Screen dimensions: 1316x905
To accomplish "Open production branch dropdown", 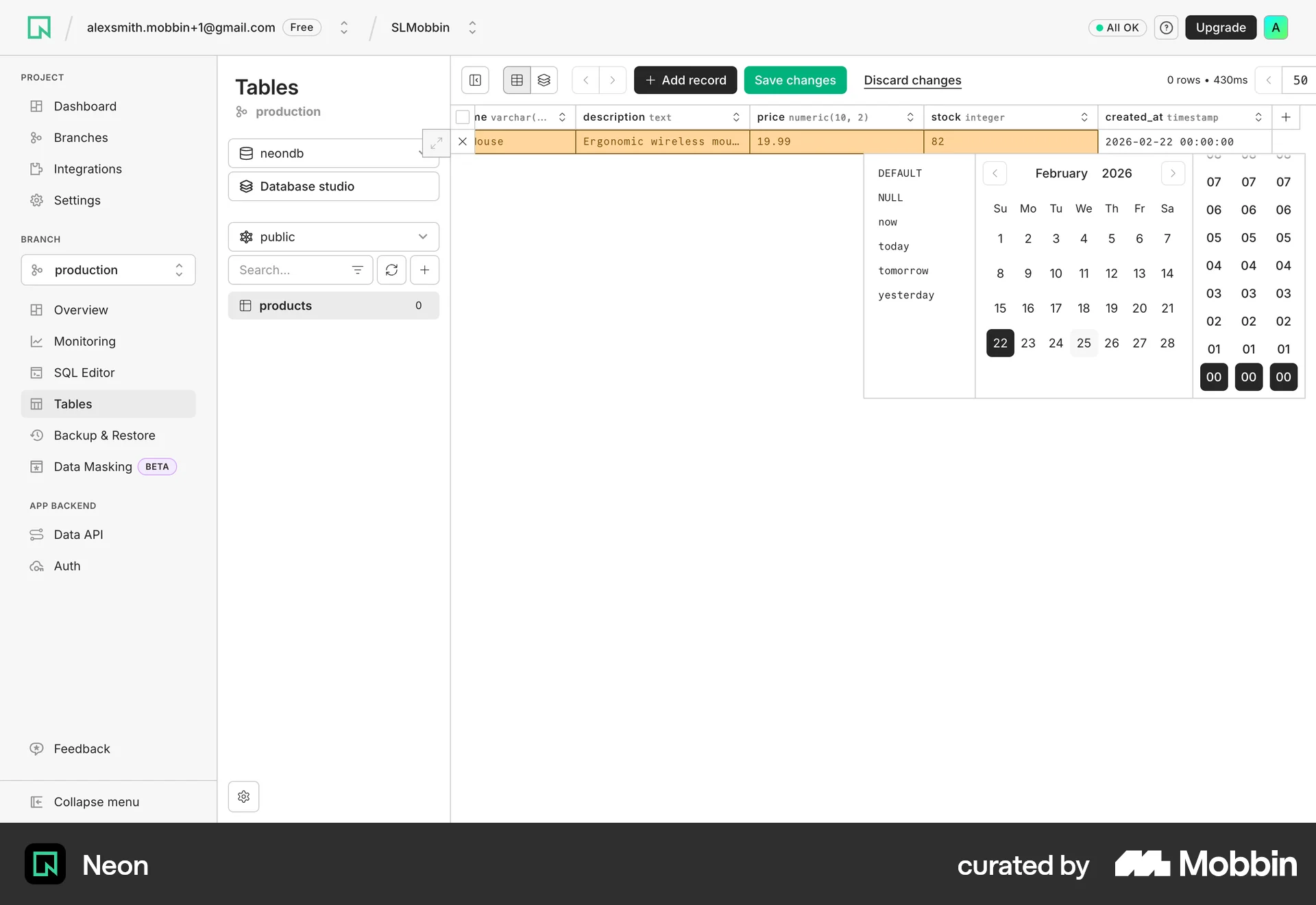I will pos(108,270).
